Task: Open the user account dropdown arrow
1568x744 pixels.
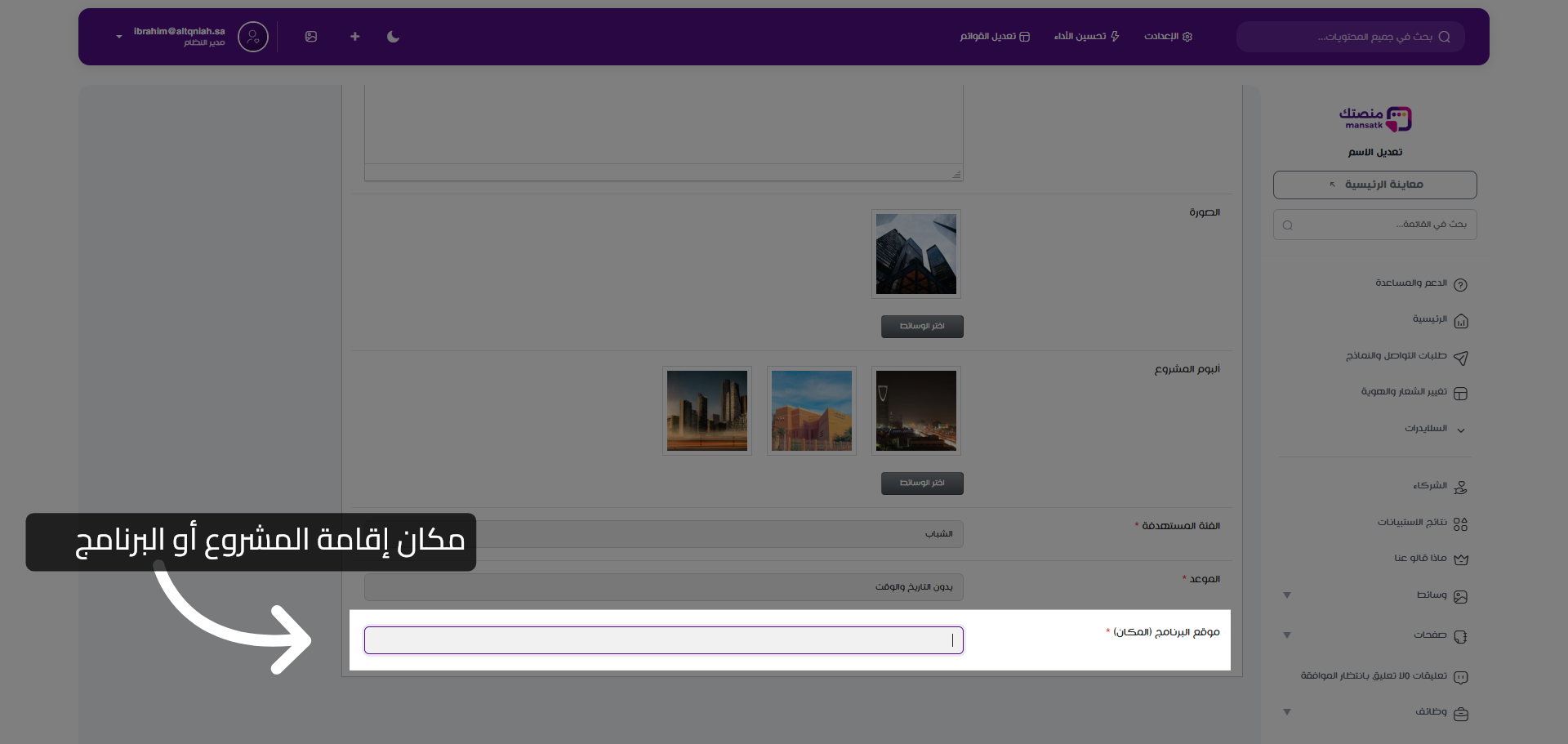Action: [x=119, y=37]
